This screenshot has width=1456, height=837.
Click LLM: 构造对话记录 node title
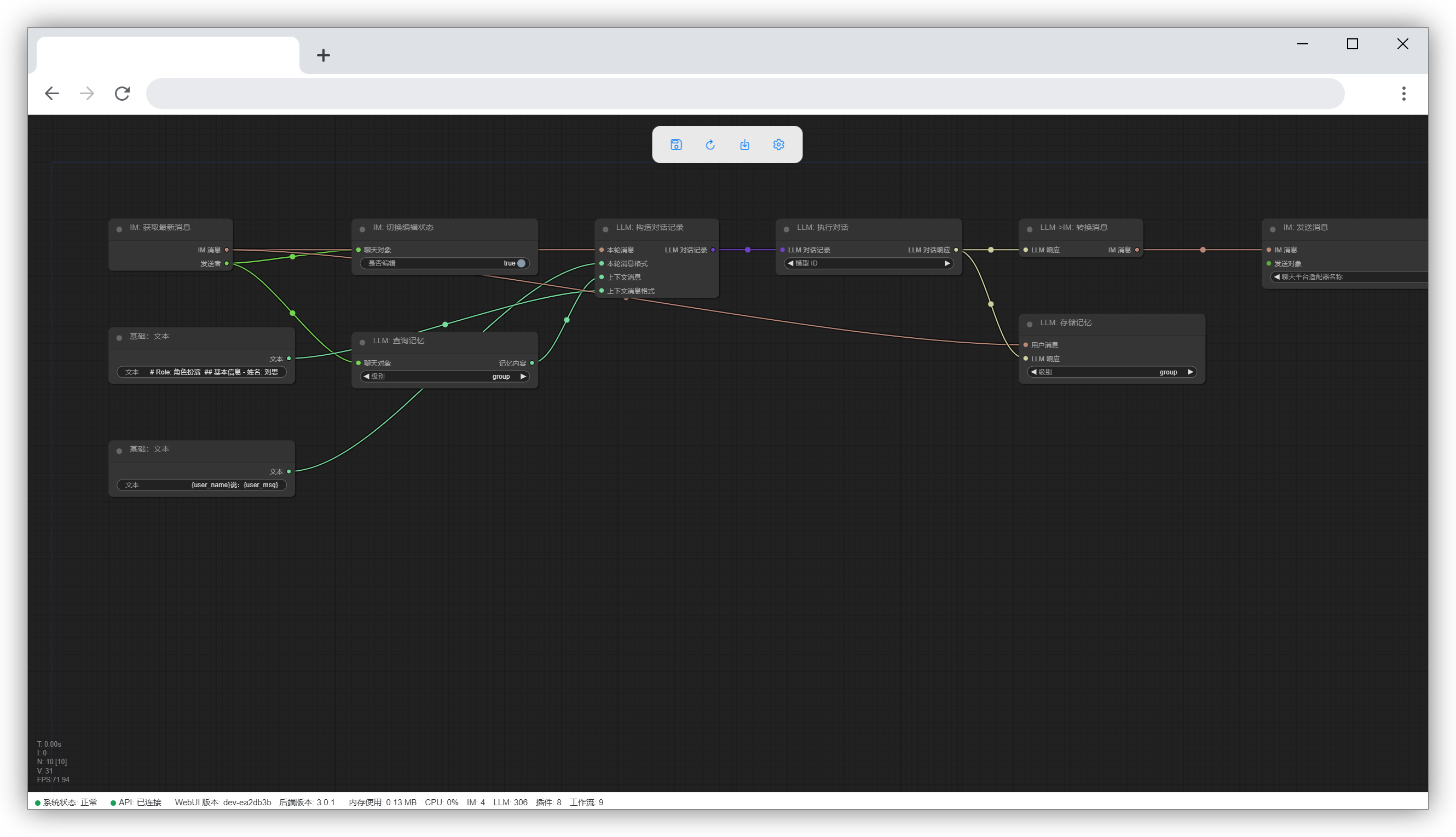coord(650,228)
